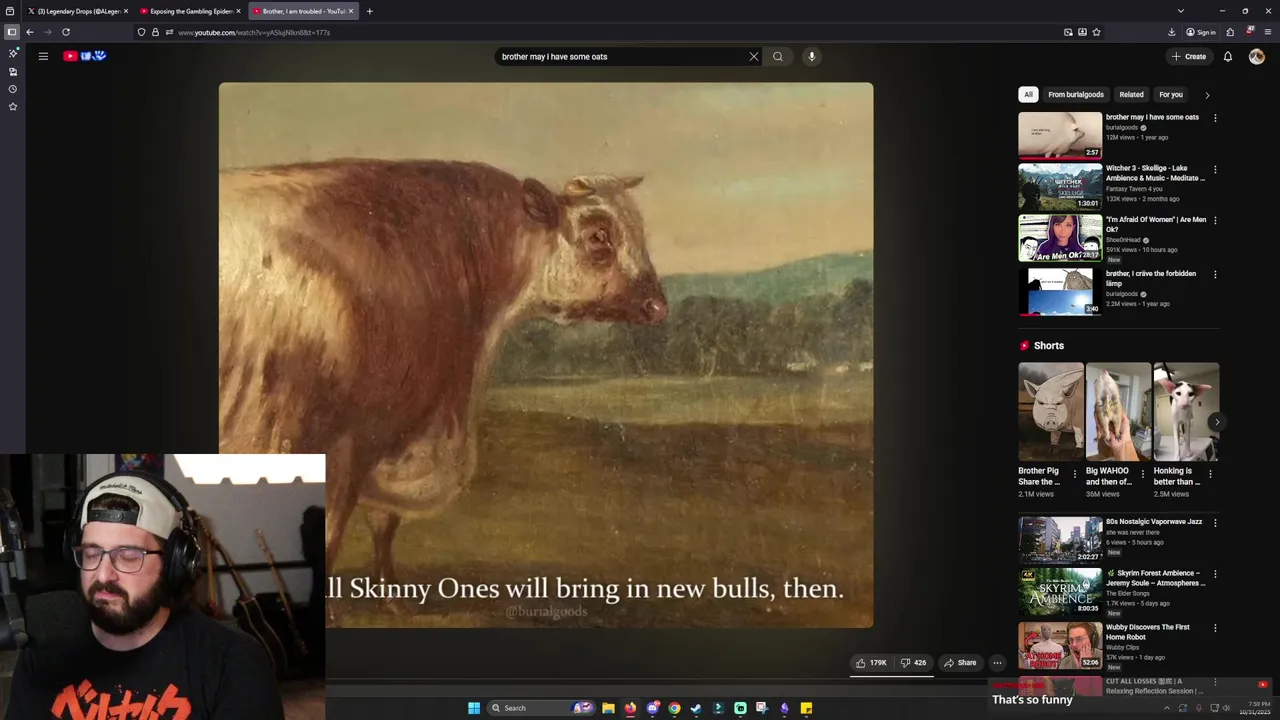This screenshot has height=720, width=1280.
Task: Go to the YouTube home logo
Action: (84, 56)
